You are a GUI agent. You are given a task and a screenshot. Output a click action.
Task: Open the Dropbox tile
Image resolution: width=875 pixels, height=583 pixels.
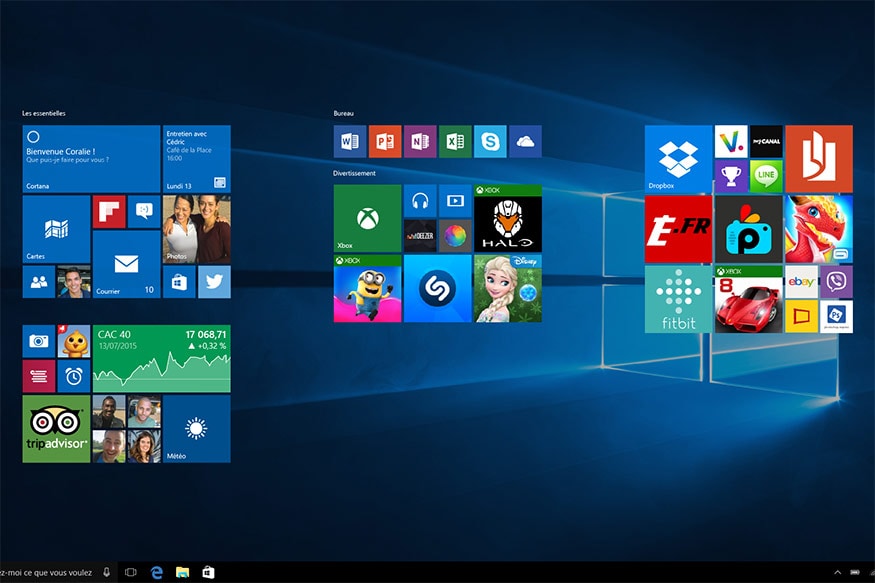[x=679, y=159]
